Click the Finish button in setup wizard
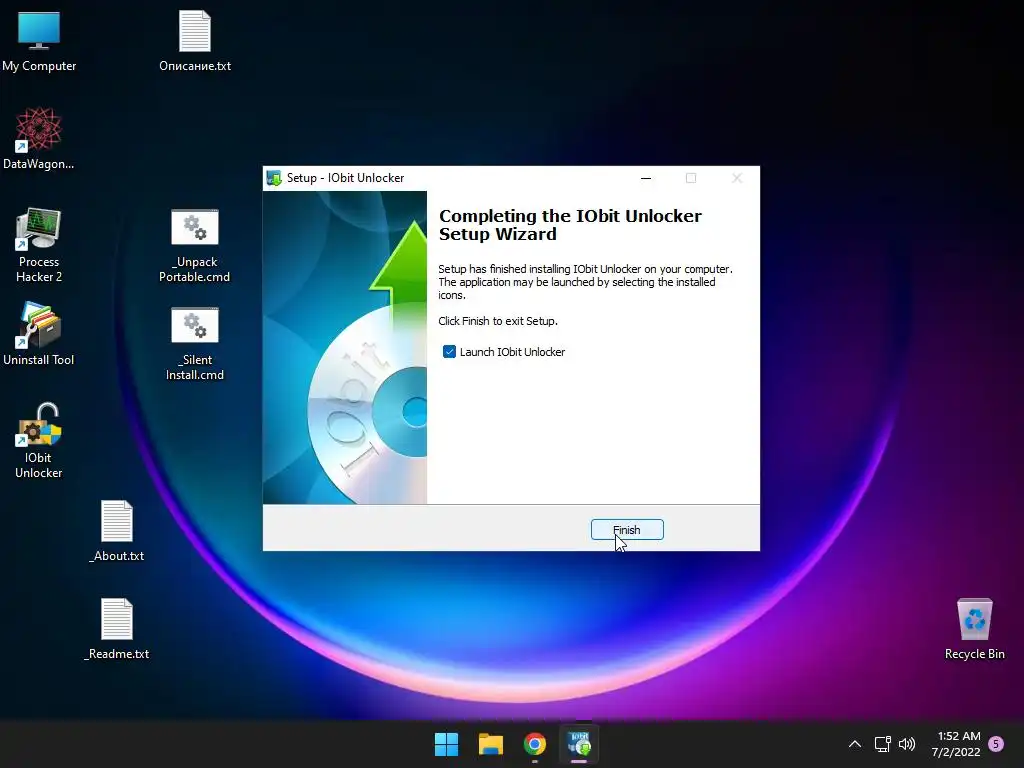The width and height of the screenshot is (1024, 768). [x=627, y=530]
